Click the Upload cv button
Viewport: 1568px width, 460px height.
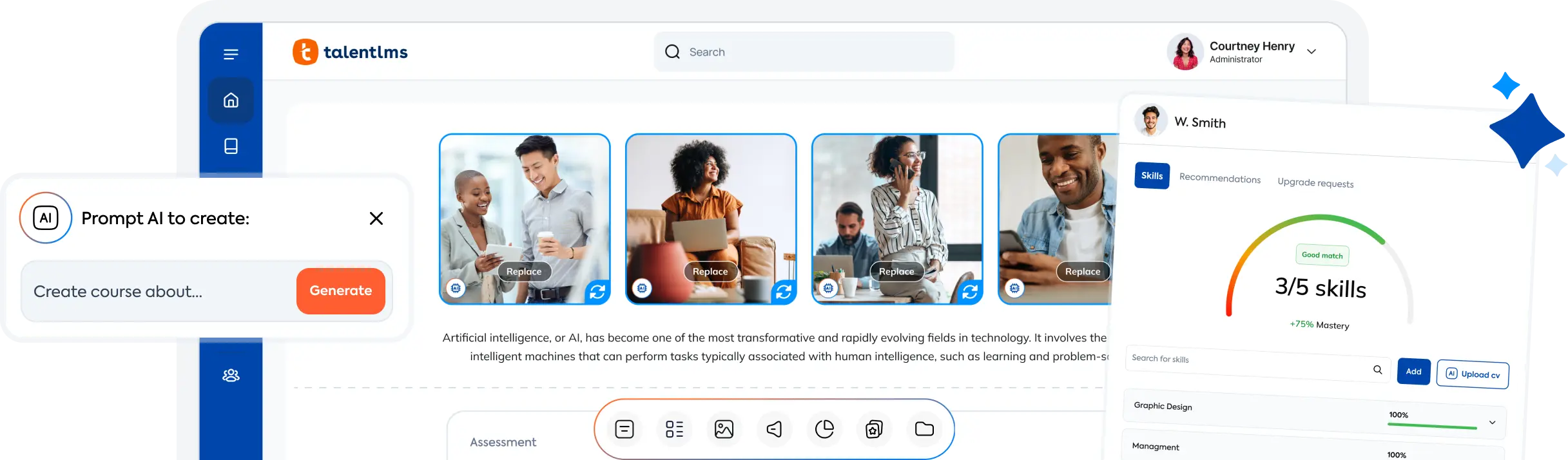point(1472,374)
